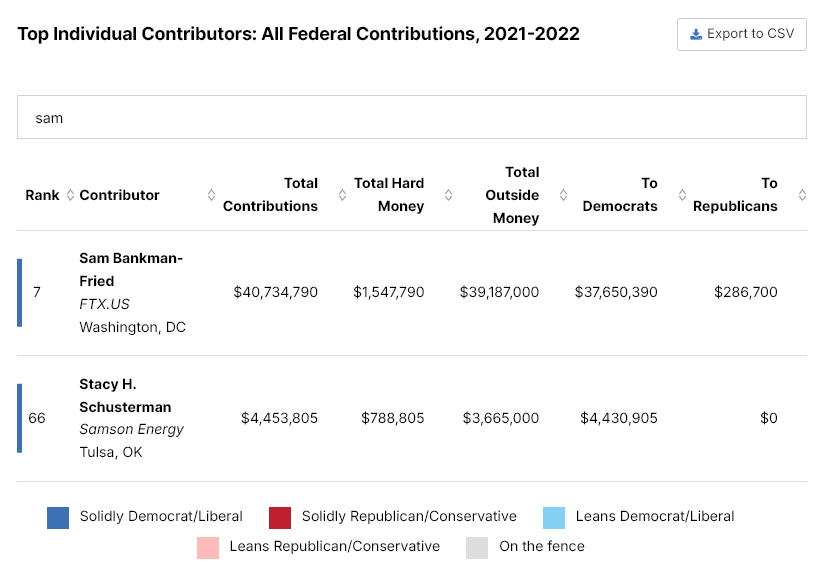Sort by To Republicans arrow icon
Image resolution: width=826 pixels, height=573 pixels.
pyautogui.click(x=801, y=195)
